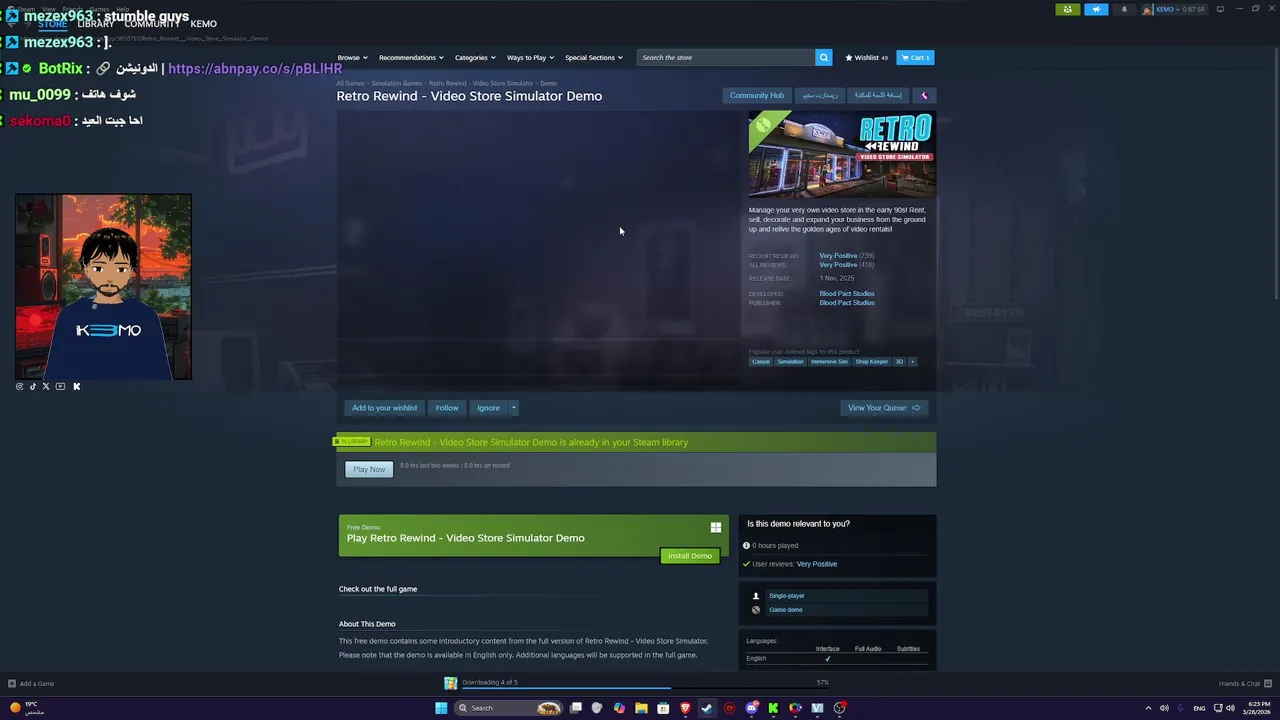Click the Play Now button
The image size is (1280, 720).
(x=369, y=469)
